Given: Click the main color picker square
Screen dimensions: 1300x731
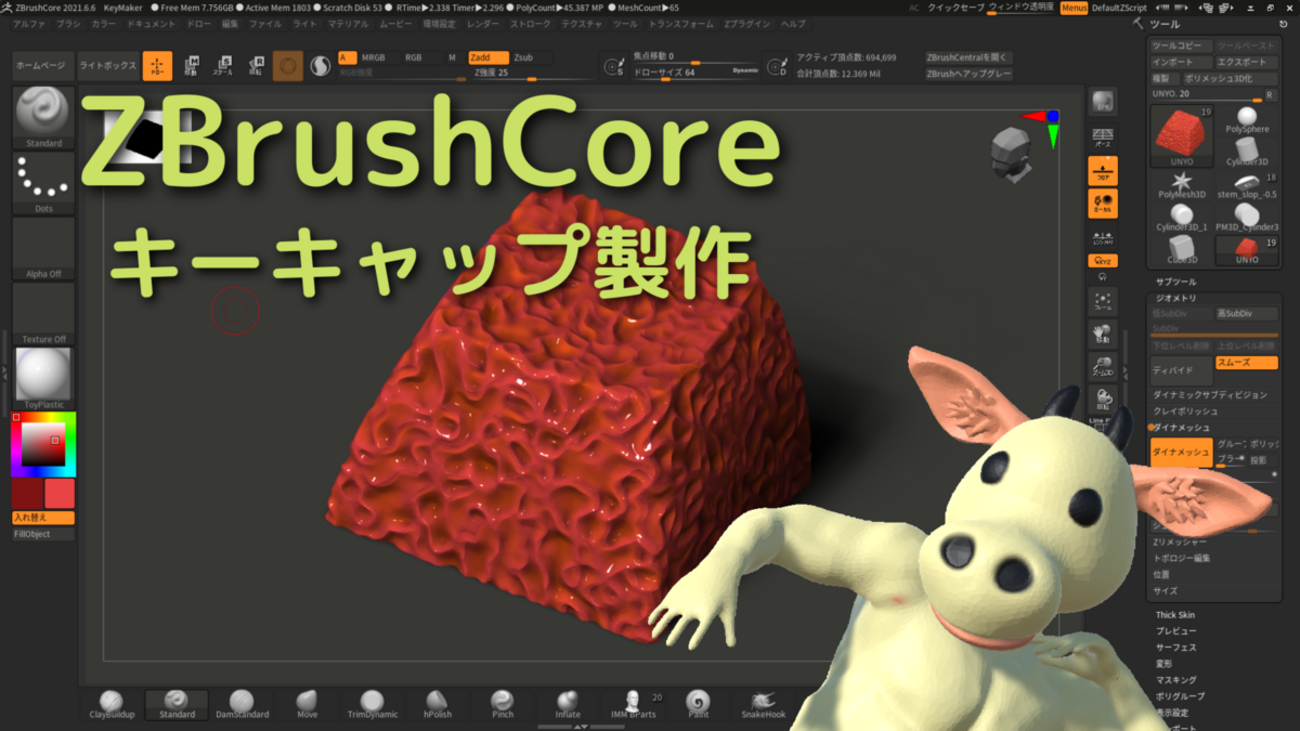Looking at the screenshot, I should [43, 446].
